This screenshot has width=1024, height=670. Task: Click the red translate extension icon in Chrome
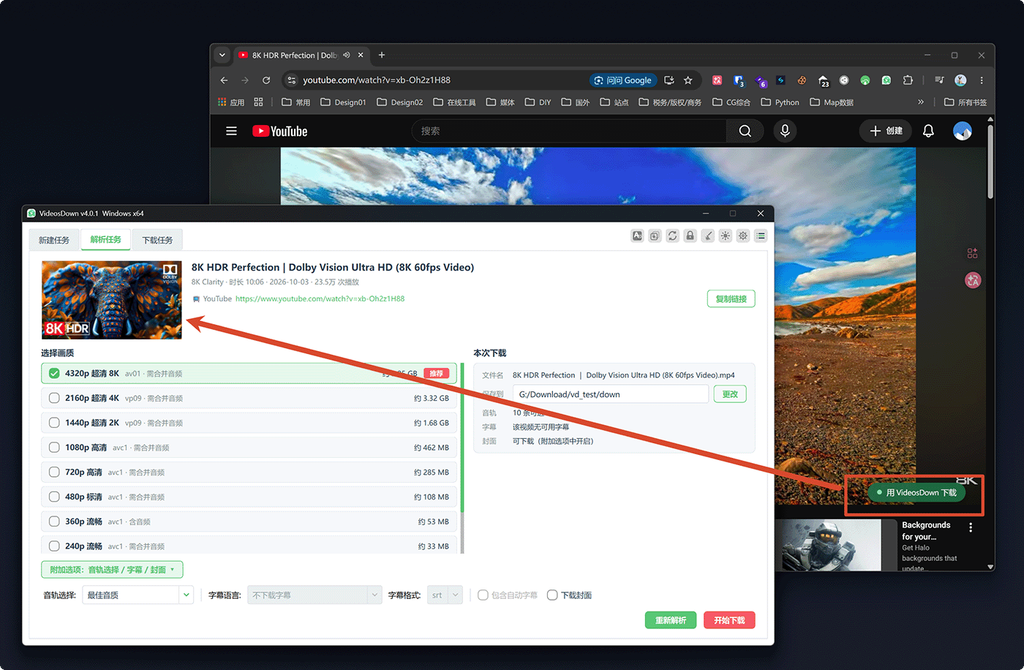point(717,80)
